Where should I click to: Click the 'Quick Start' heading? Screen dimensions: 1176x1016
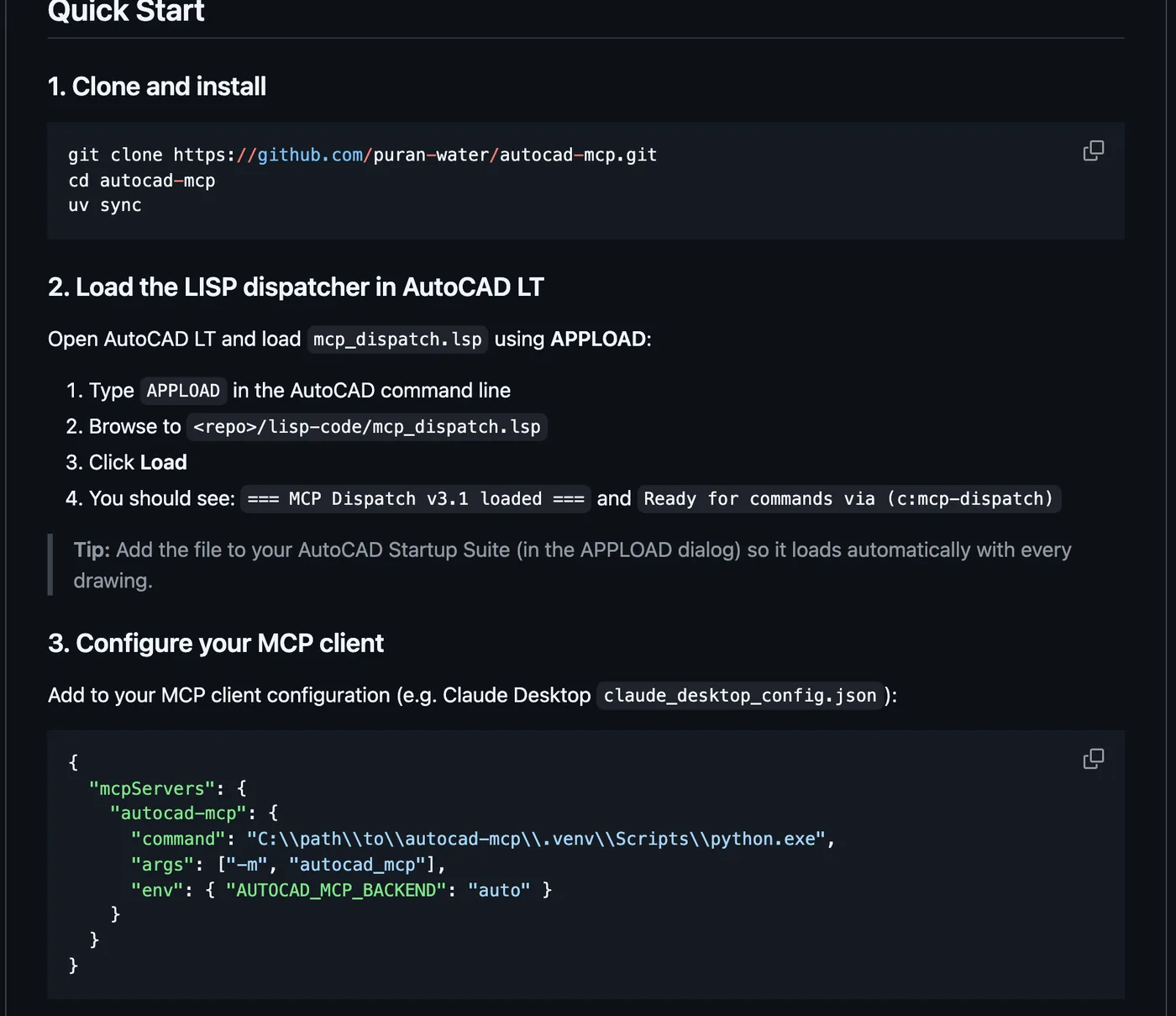[x=126, y=12]
